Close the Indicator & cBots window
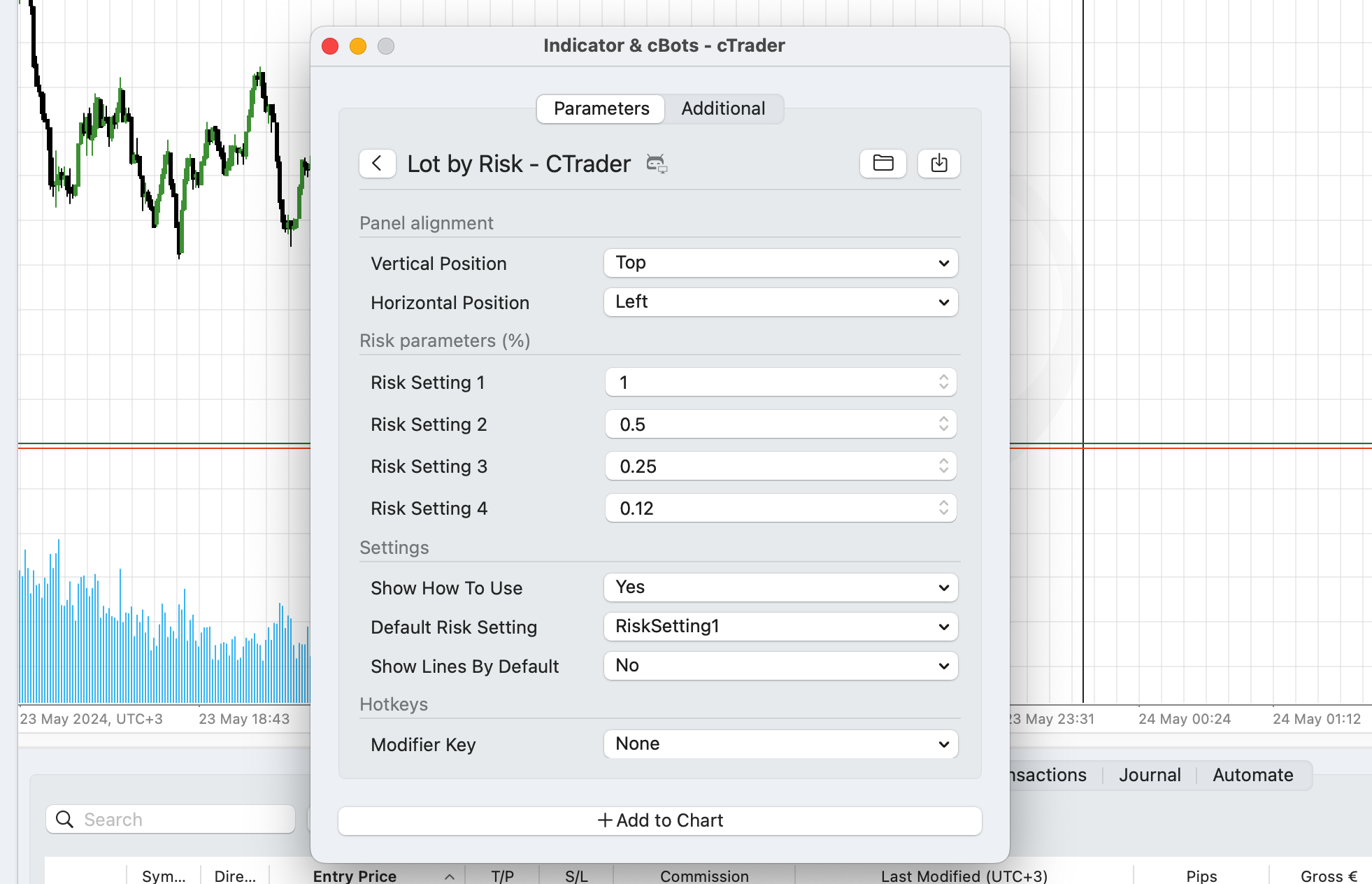Viewport: 1372px width, 884px height. (x=330, y=46)
